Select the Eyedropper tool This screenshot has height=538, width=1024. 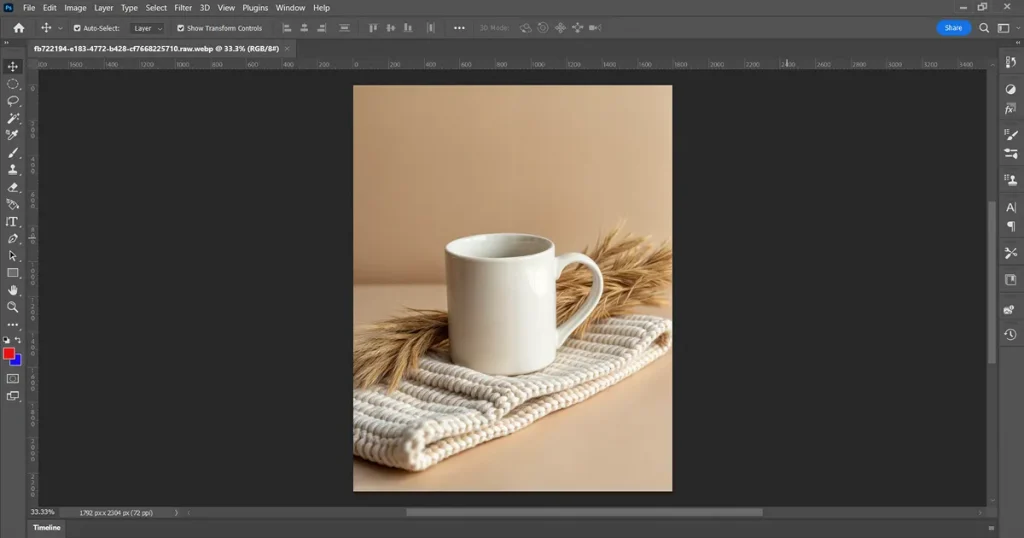(x=12, y=135)
